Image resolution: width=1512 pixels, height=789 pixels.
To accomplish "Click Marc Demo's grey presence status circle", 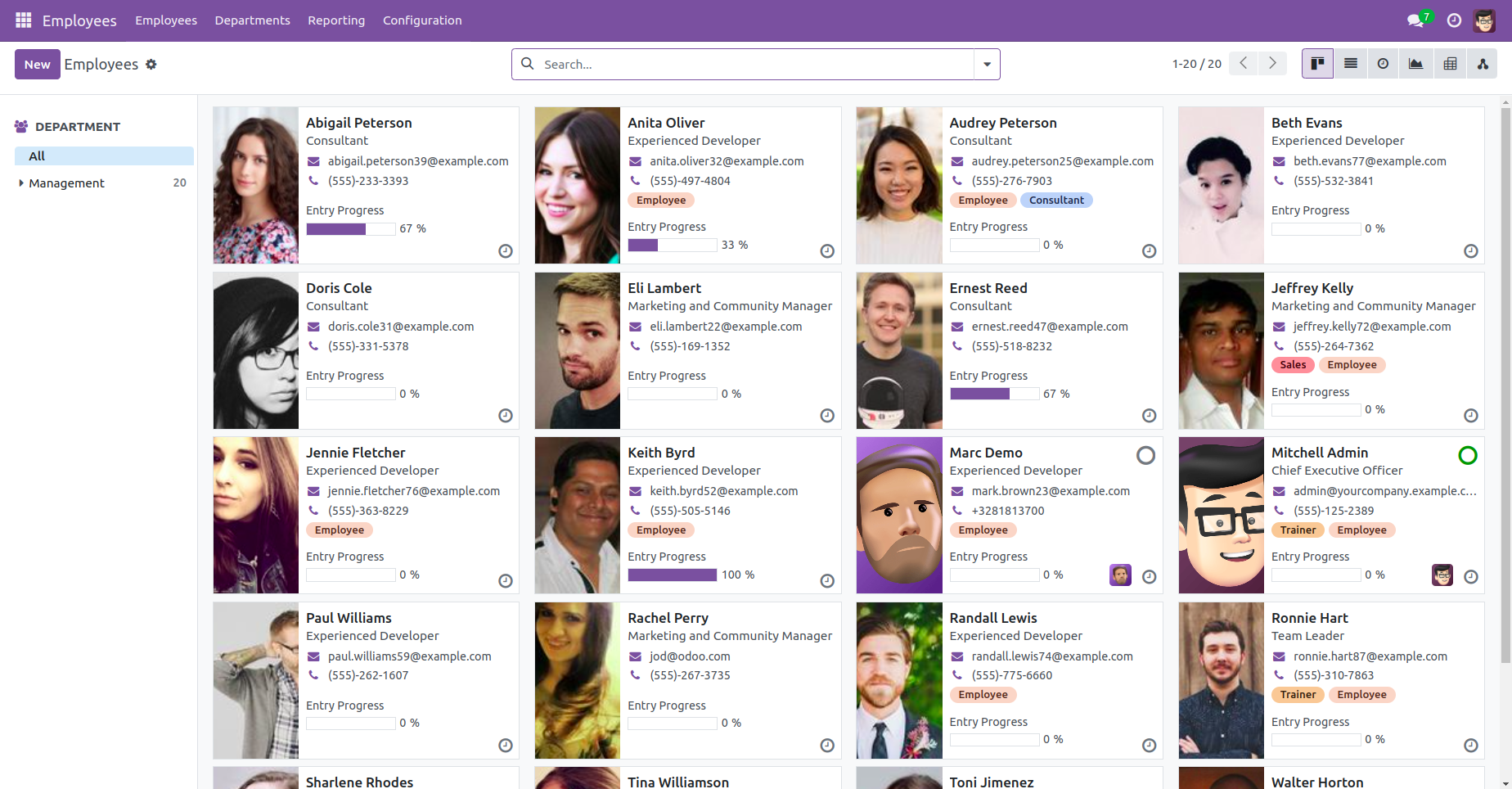I will [x=1146, y=455].
